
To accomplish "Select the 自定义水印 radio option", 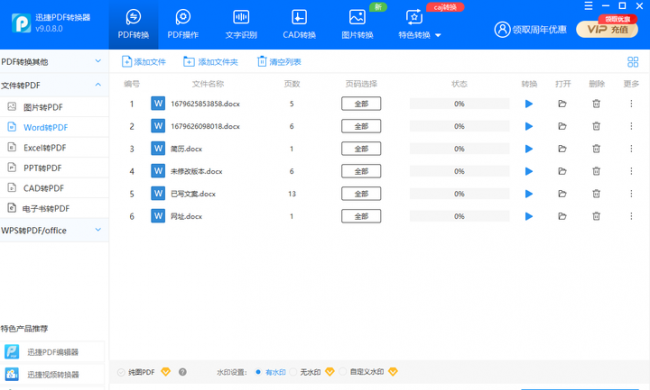I will click(342, 372).
